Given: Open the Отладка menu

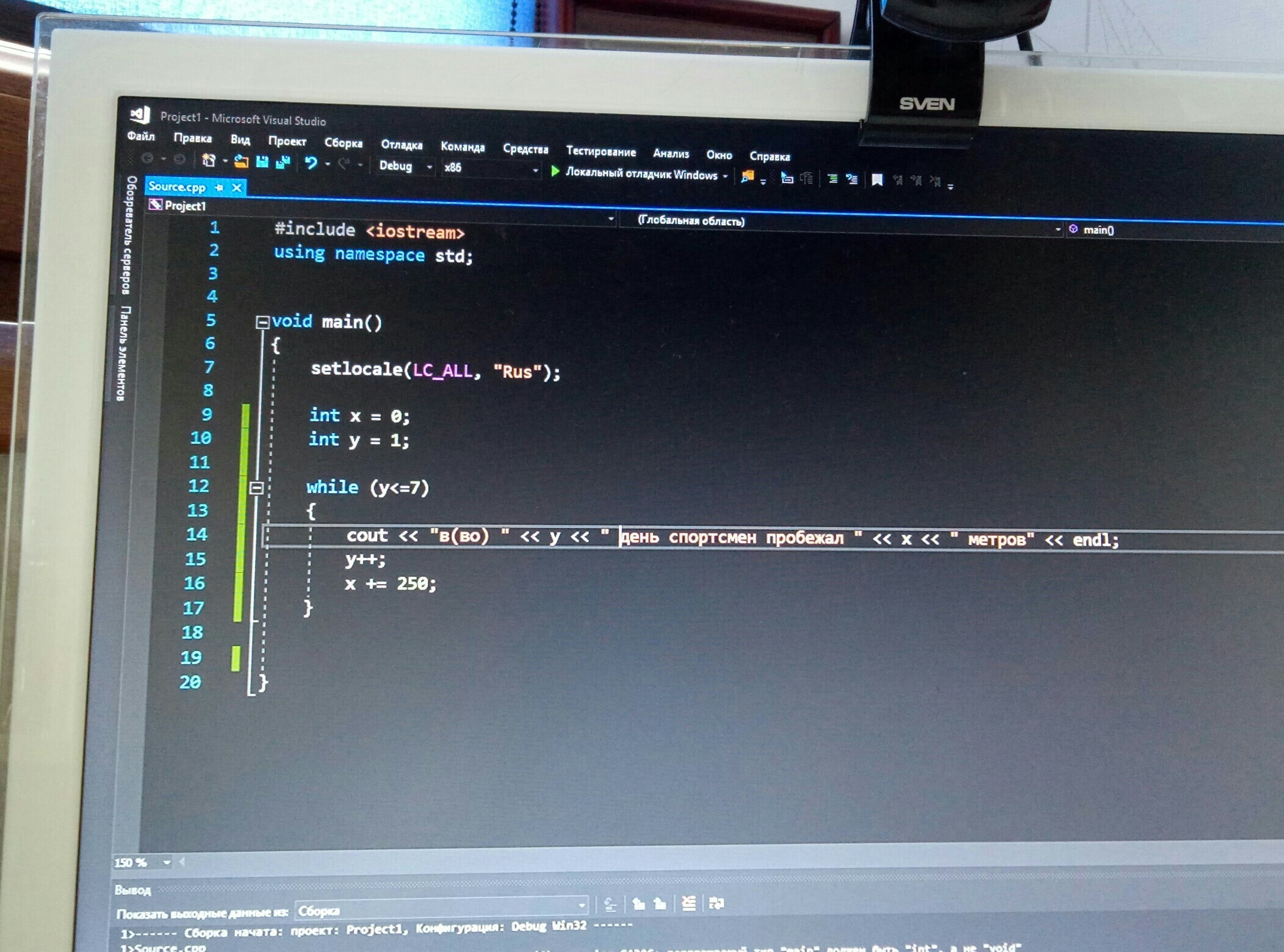Looking at the screenshot, I should tap(401, 145).
